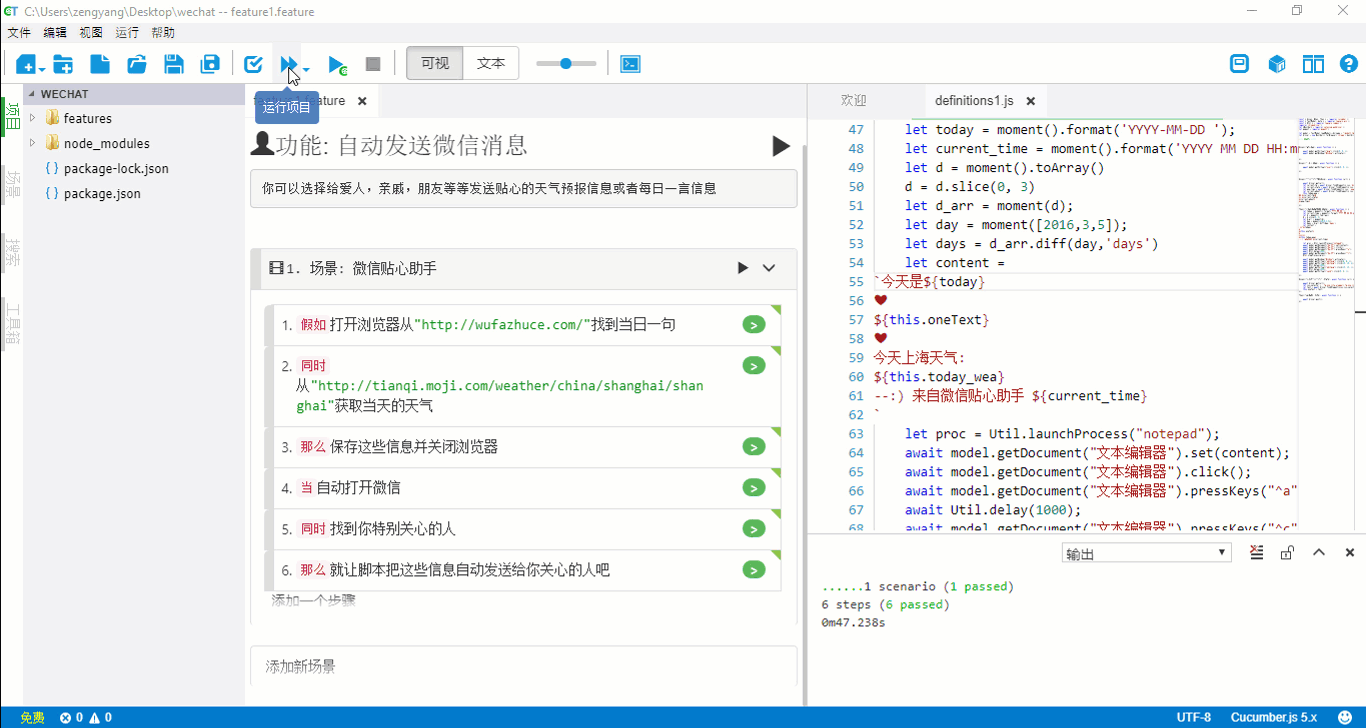Viewport: 1366px width, 728px height.
Task: Click the new folder toolbar icon
Action: (x=63, y=64)
